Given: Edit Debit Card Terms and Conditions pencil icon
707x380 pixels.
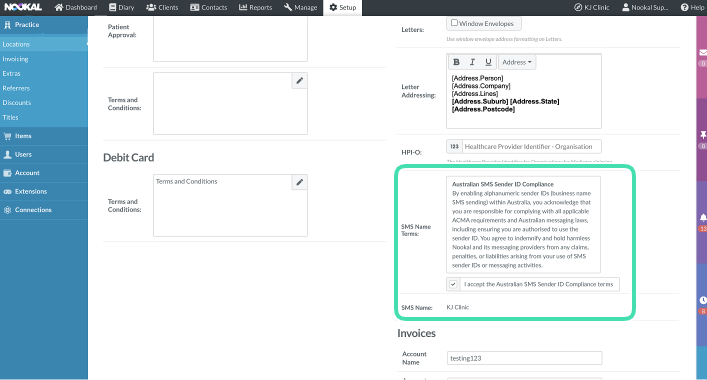Looking at the screenshot, I should pyautogui.click(x=299, y=182).
